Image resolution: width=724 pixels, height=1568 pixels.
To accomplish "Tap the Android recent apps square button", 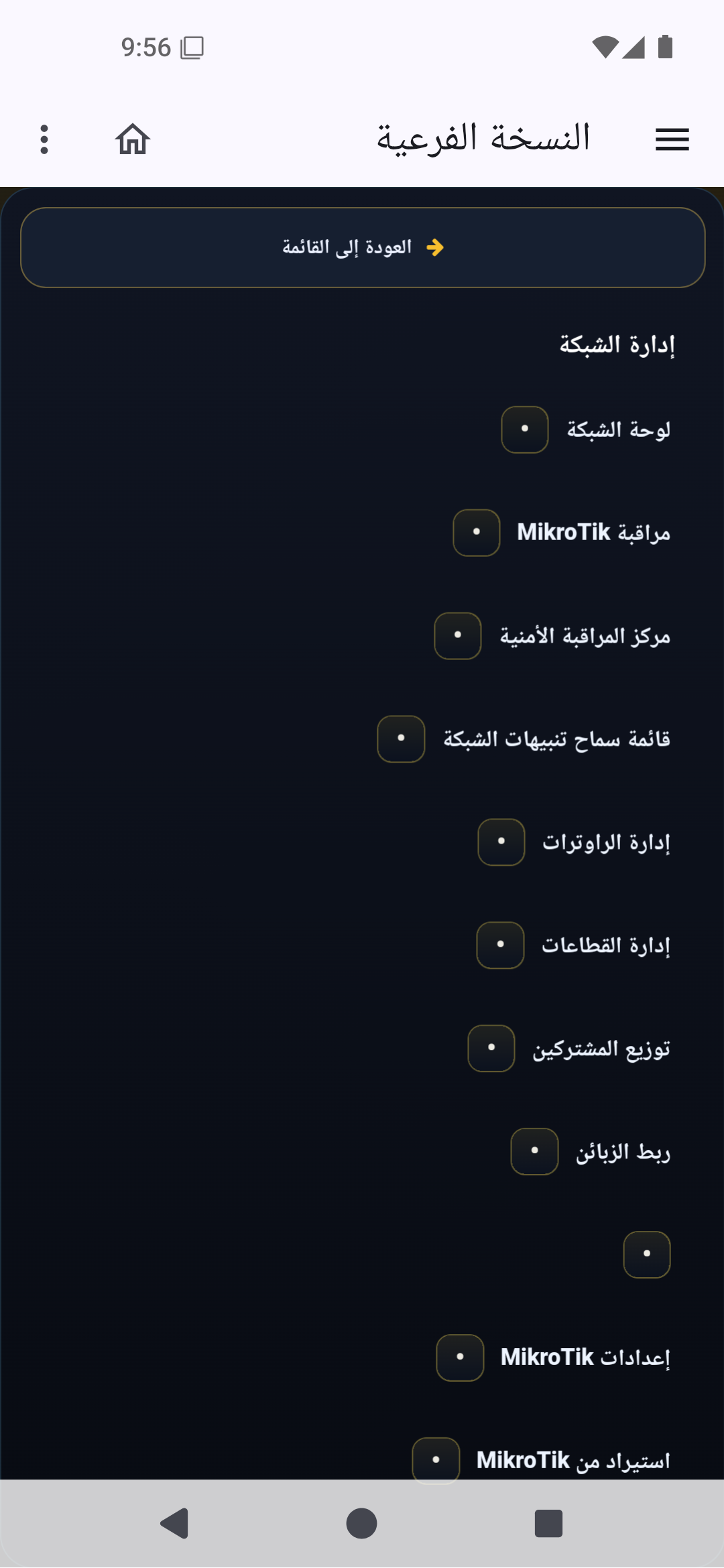I will point(548,1524).
